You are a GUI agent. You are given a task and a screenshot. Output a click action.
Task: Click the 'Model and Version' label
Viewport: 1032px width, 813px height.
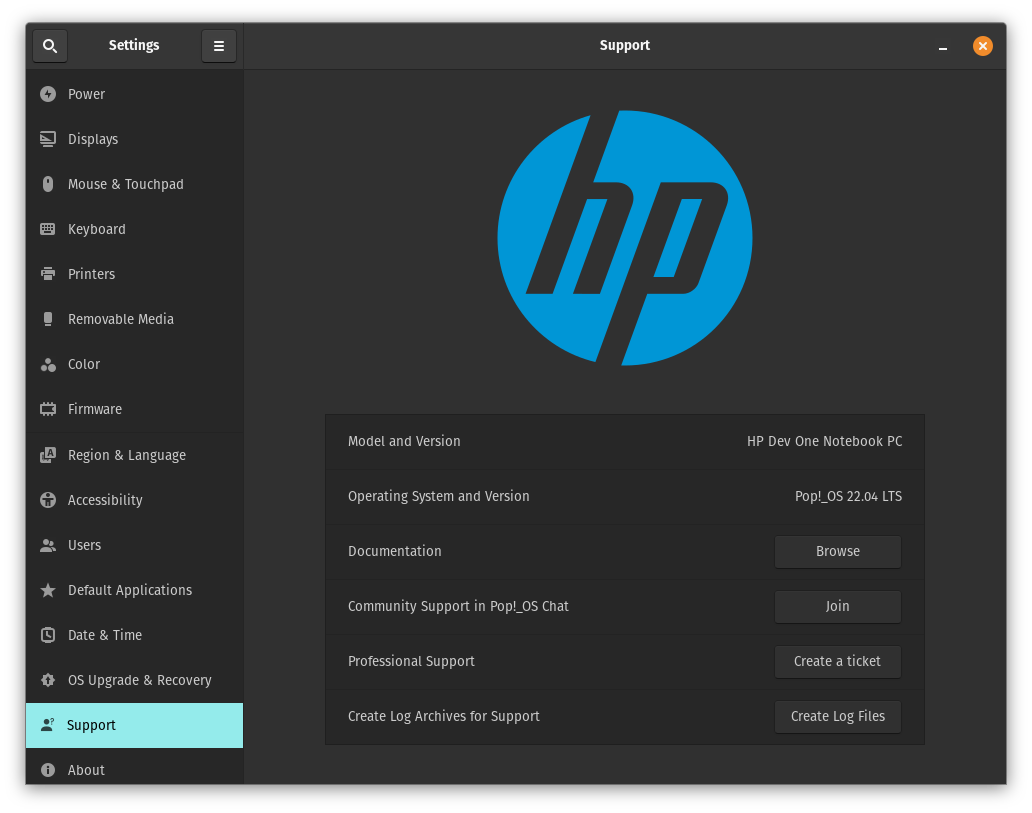404,441
